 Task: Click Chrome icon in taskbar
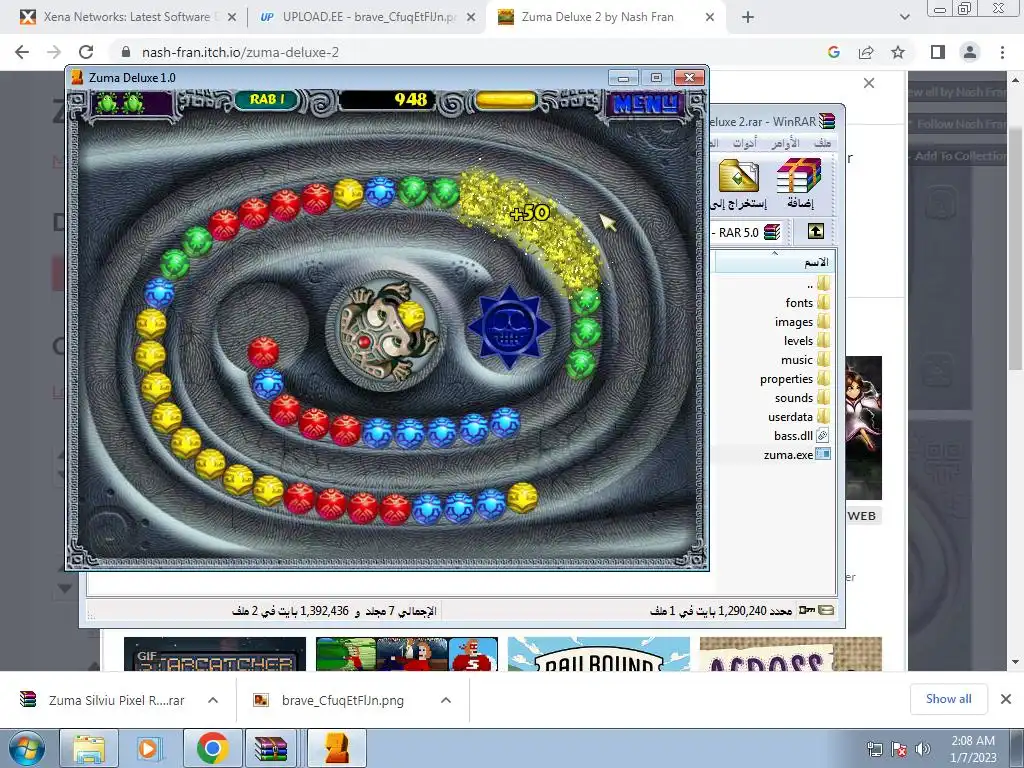pyautogui.click(x=212, y=748)
